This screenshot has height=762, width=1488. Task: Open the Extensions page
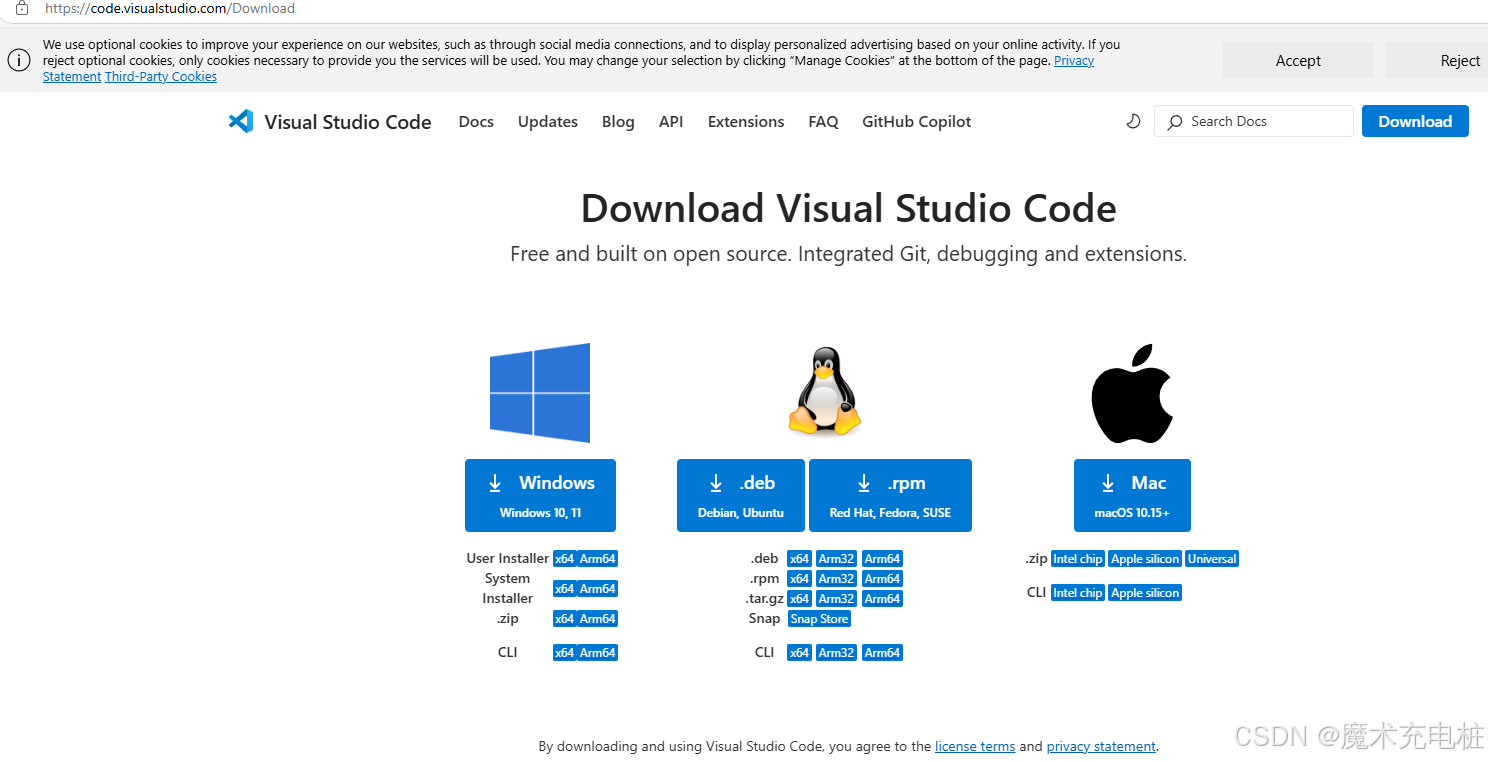(x=746, y=121)
